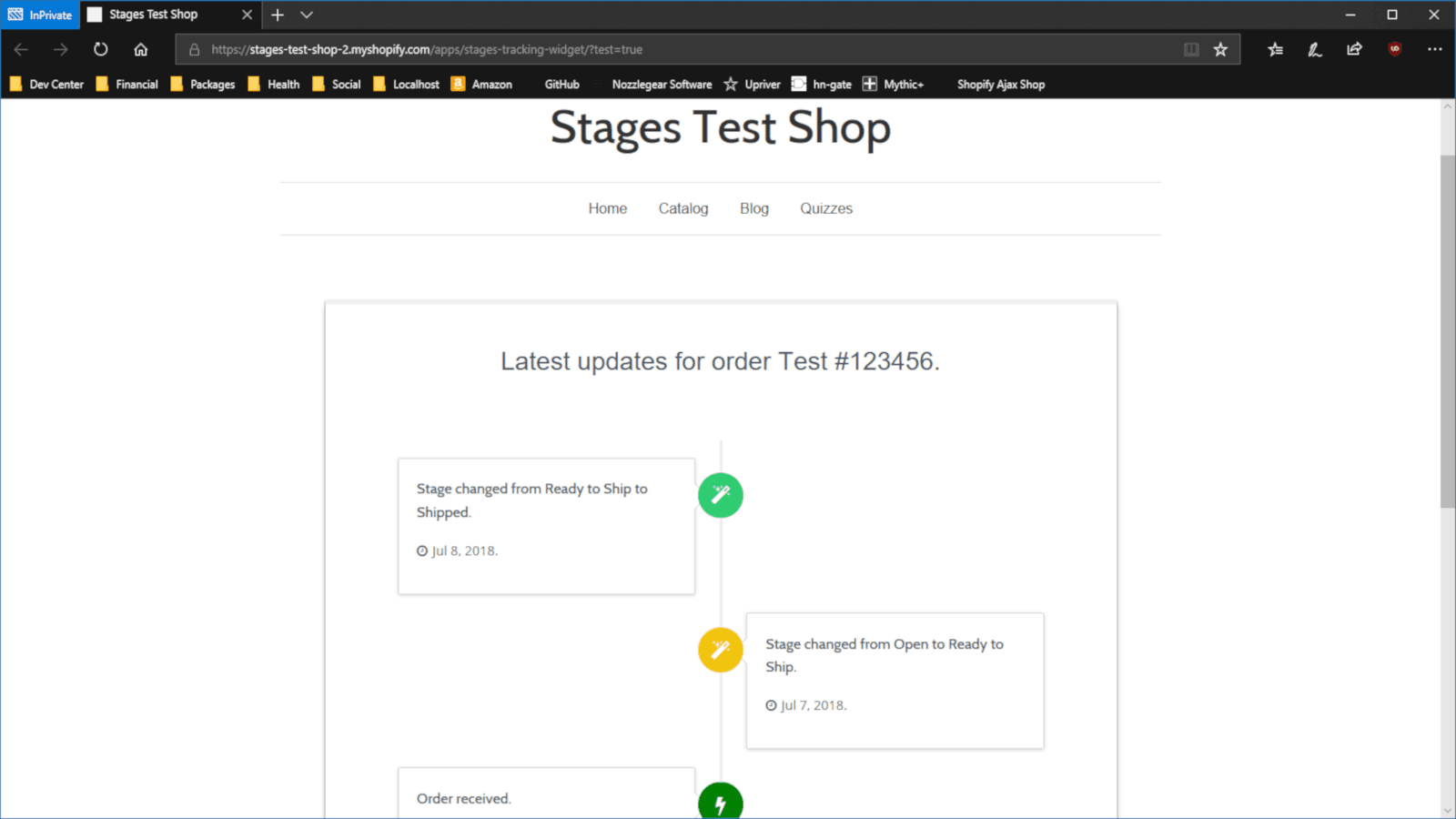Screen dimensions: 1456x819
Task: Select the Stages Test Shop browser tab
Action: tap(151, 15)
